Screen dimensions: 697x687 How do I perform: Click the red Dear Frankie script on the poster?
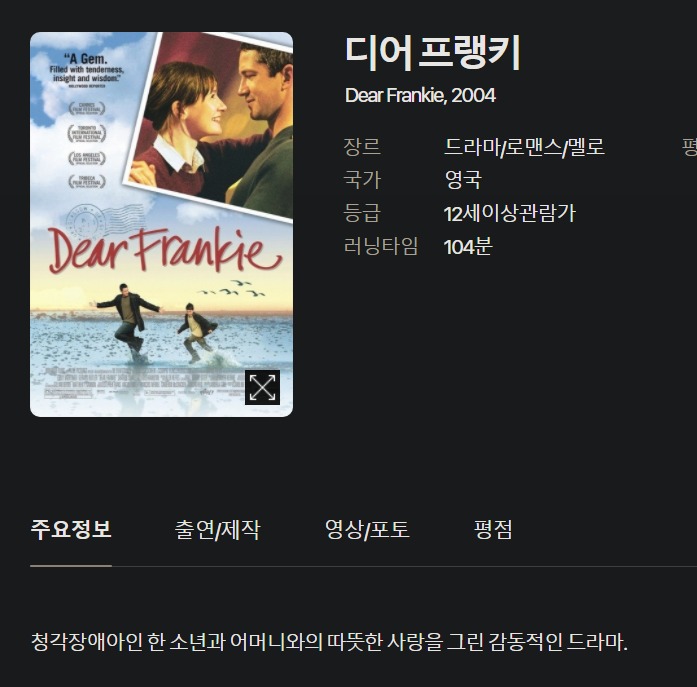pos(164,250)
